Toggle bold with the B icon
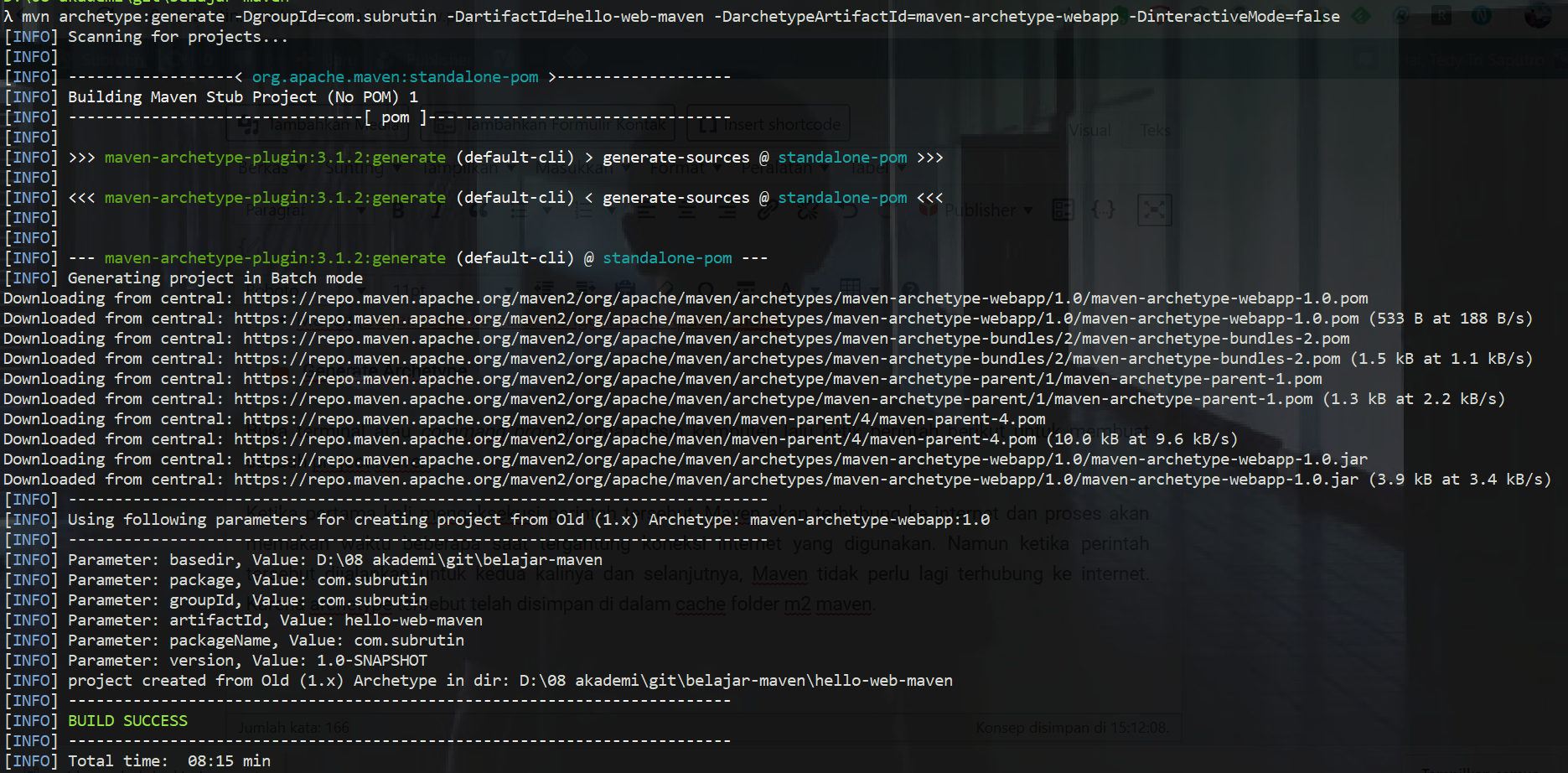Viewport: 1568px width, 773px height. [398, 210]
